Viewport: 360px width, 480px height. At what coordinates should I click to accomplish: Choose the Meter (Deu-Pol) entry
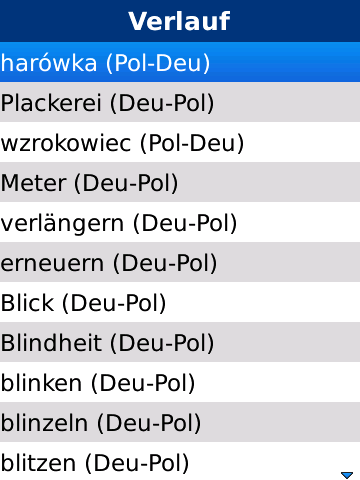coord(180,182)
